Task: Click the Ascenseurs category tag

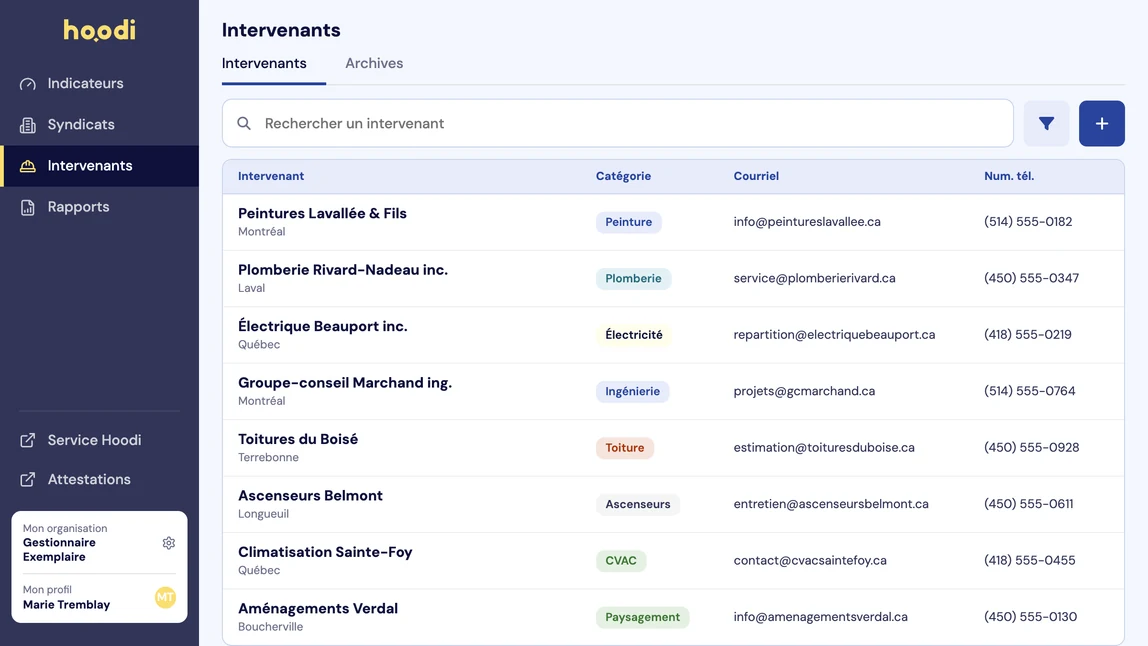Action: [638, 504]
